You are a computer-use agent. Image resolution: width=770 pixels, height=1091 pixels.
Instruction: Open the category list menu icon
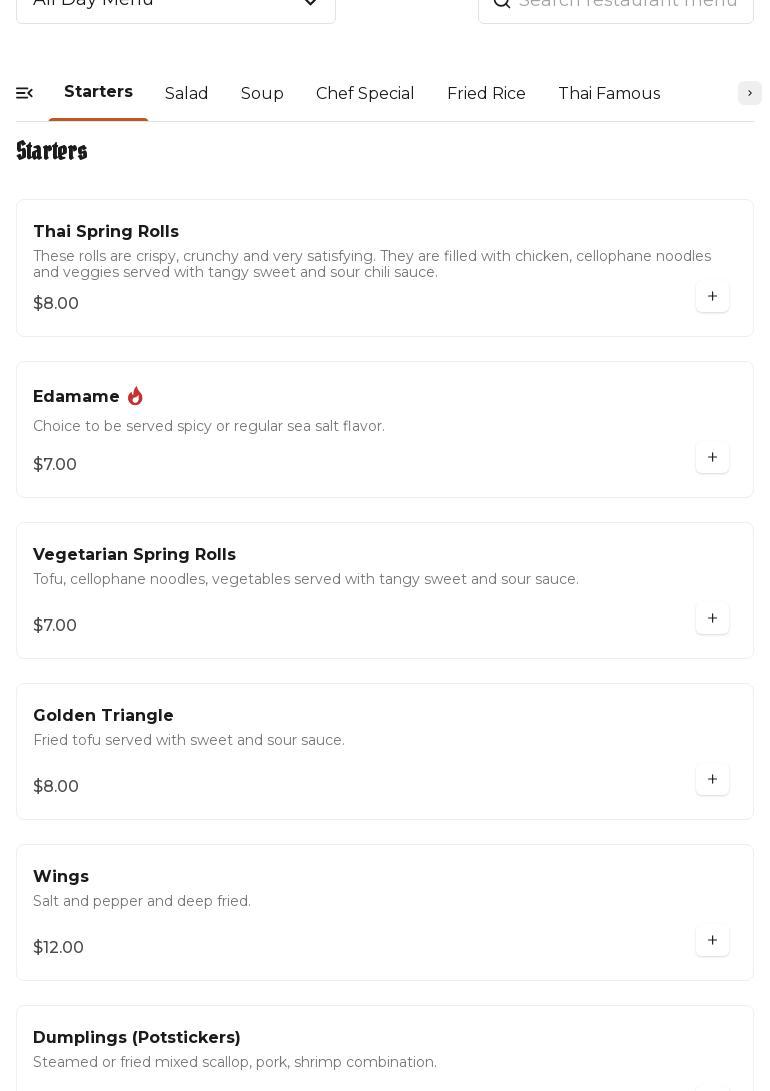pyautogui.click(x=24, y=93)
